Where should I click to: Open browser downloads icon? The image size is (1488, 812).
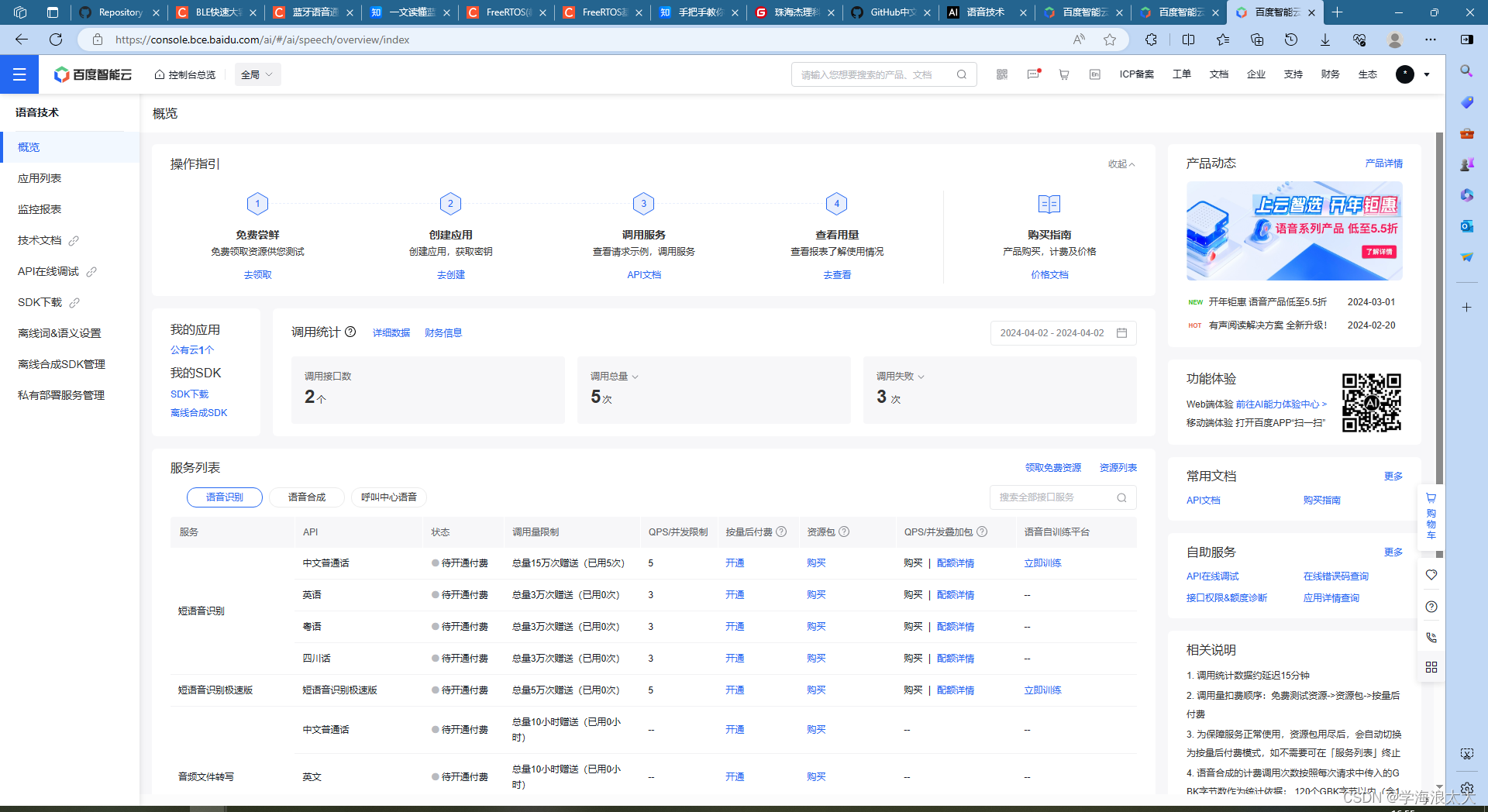click(x=1325, y=40)
